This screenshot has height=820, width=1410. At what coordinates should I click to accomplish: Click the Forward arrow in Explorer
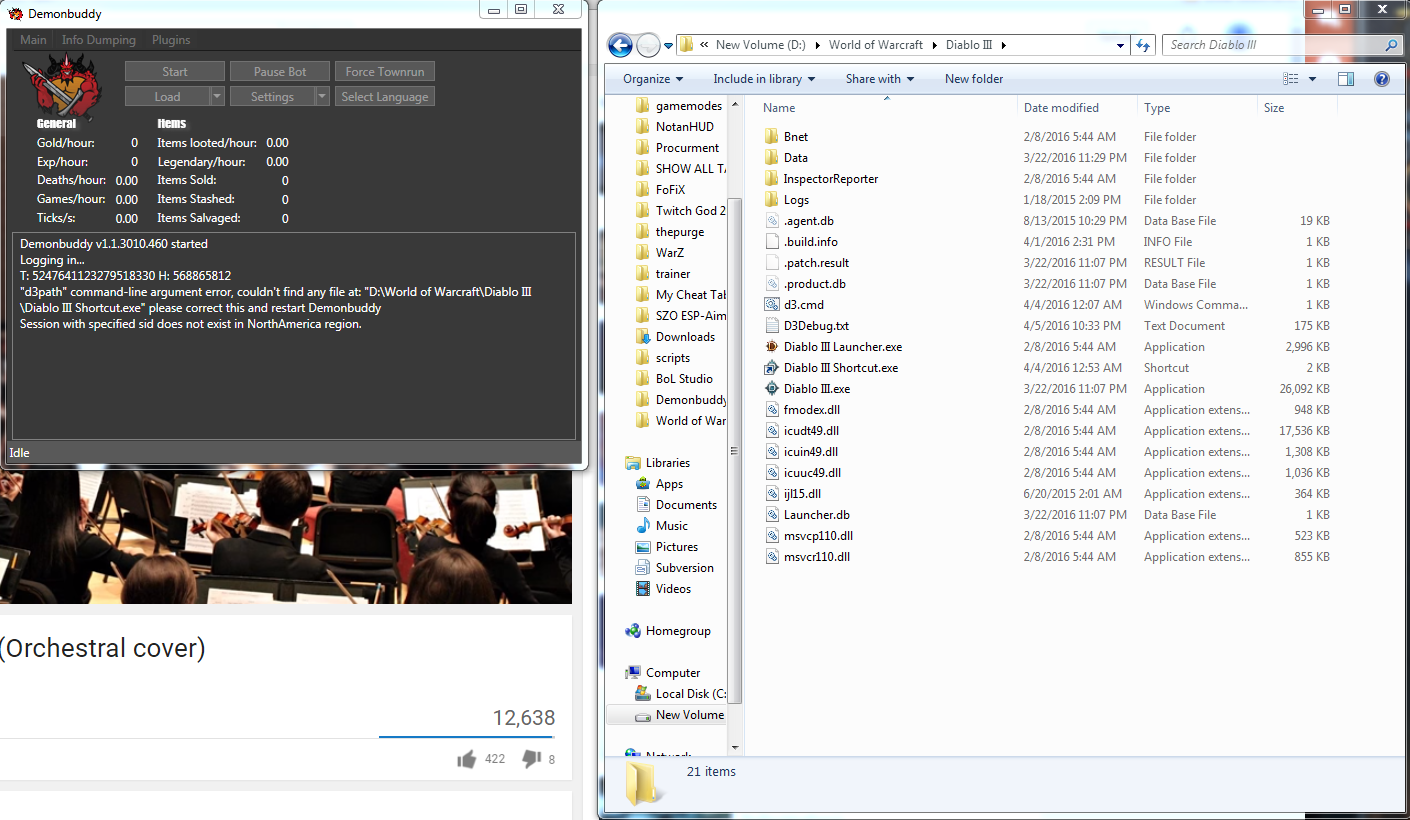647,45
